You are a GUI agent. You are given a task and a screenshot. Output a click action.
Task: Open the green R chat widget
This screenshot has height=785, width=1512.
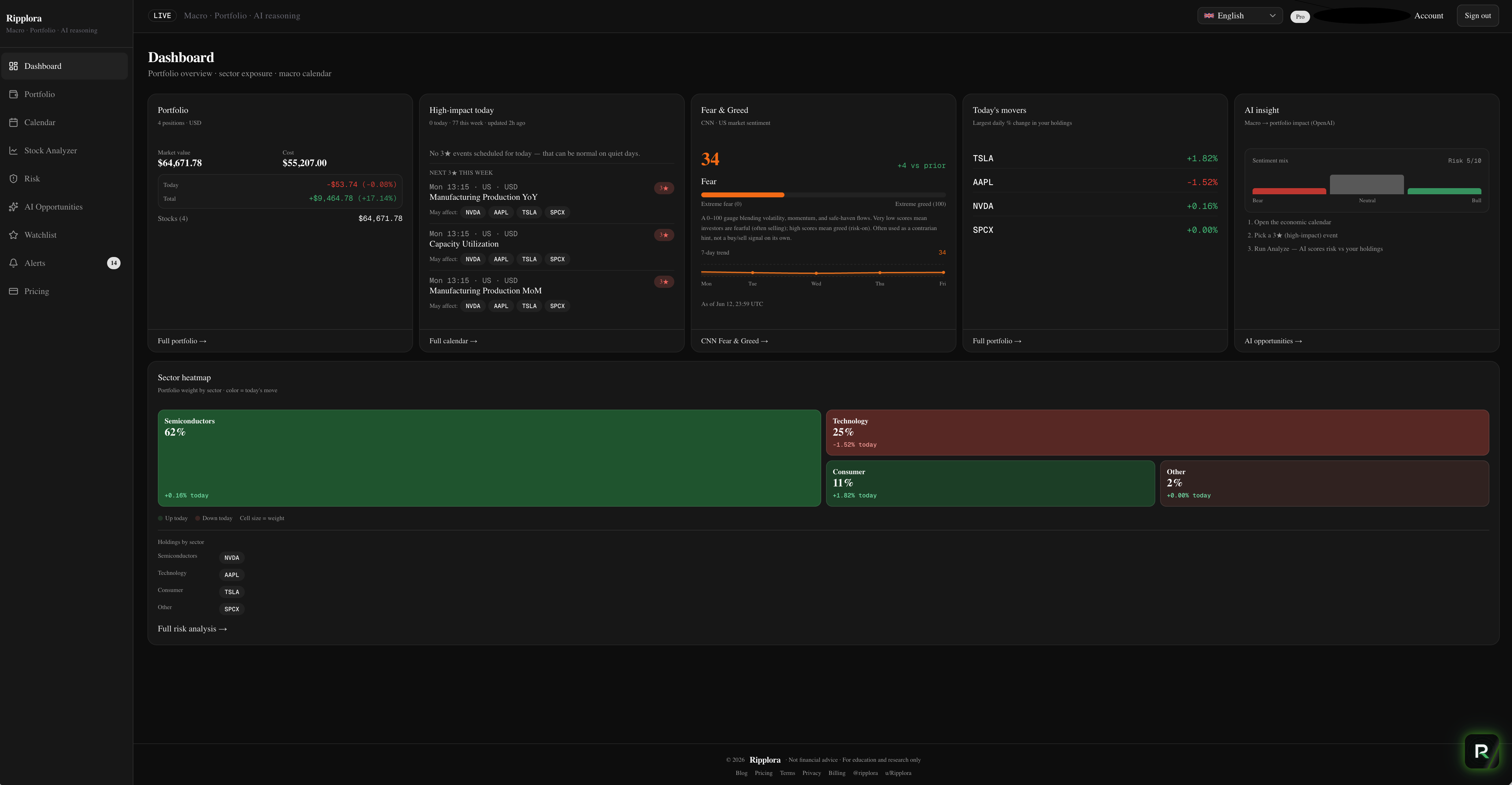pyautogui.click(x=1481, y=751)
